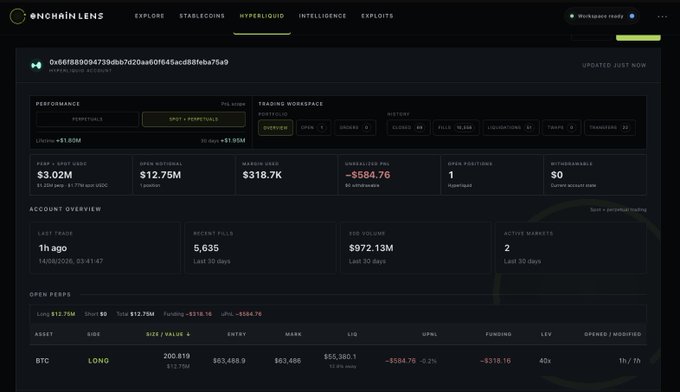
Task: Select the Hyperliquid nav tab
Action: tap(262, 16)
